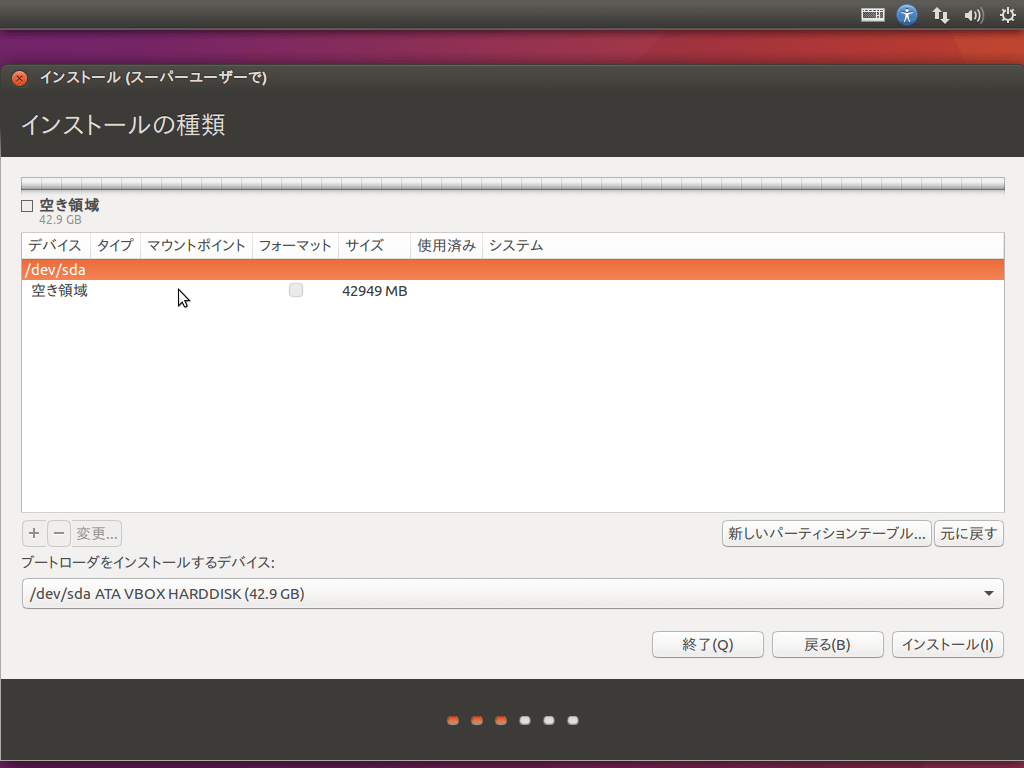The height and width of the screenshot is (768, 1024).
Task: Close the installer with the orange X
Action: tap(20, 78)
